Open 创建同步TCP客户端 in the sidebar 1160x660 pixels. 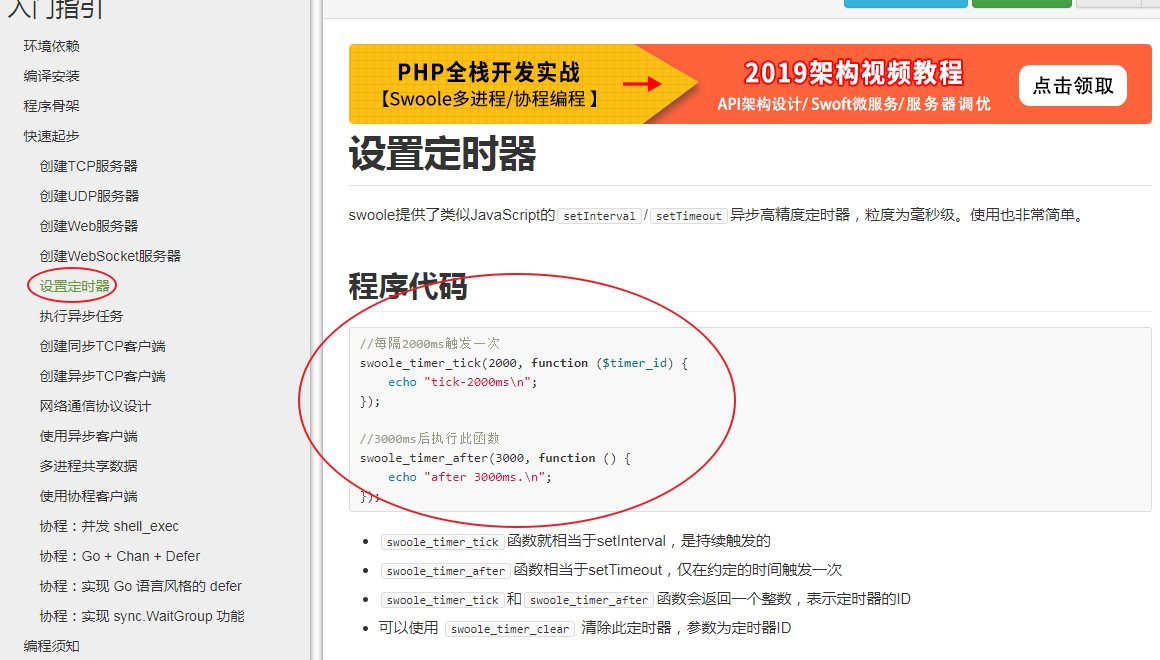(x=102, y=346)
